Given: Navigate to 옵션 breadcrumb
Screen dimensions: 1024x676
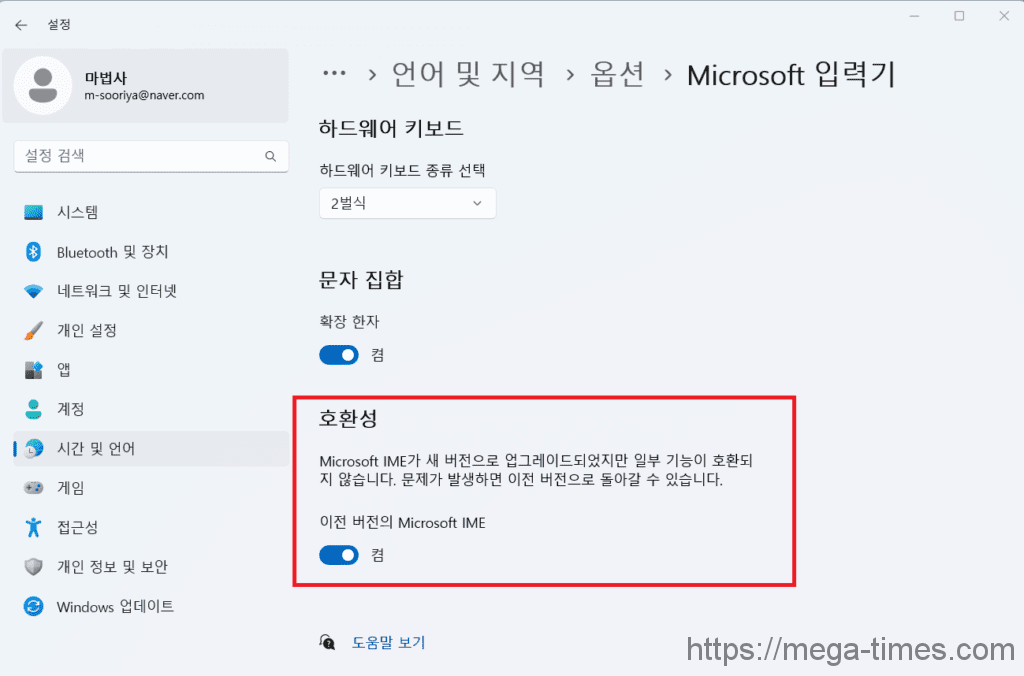Looking at the screenshot, I should (617, 74).
